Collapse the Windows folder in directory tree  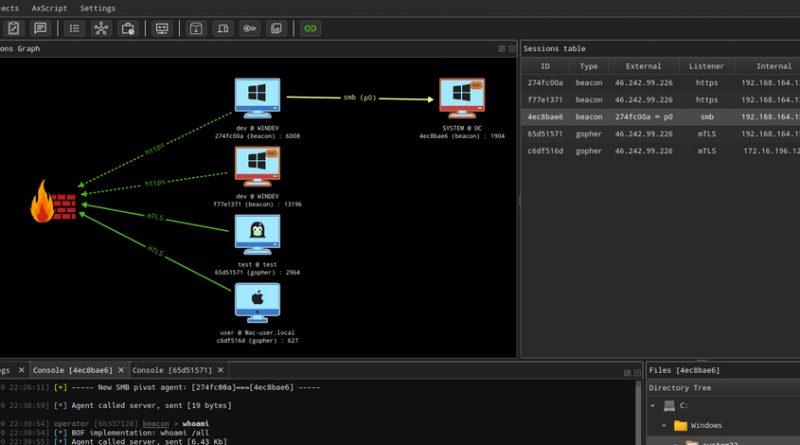point(665,425)
